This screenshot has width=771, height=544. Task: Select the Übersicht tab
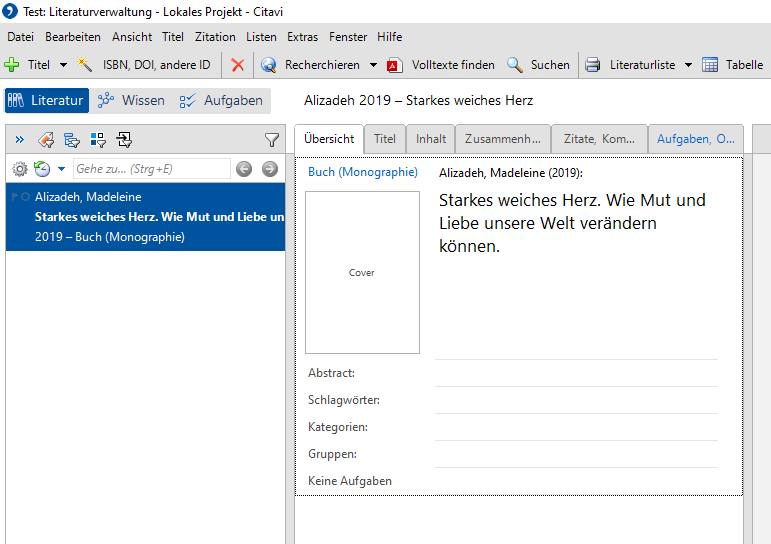coord(329,139)
